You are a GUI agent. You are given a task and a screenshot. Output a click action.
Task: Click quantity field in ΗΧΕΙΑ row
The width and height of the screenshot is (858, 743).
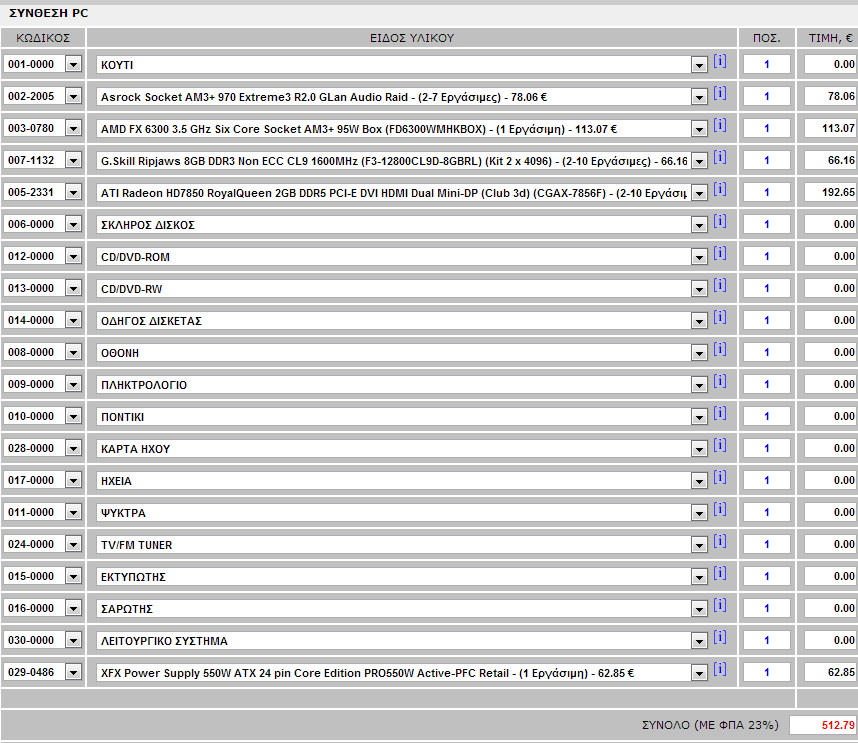point(767,480)
